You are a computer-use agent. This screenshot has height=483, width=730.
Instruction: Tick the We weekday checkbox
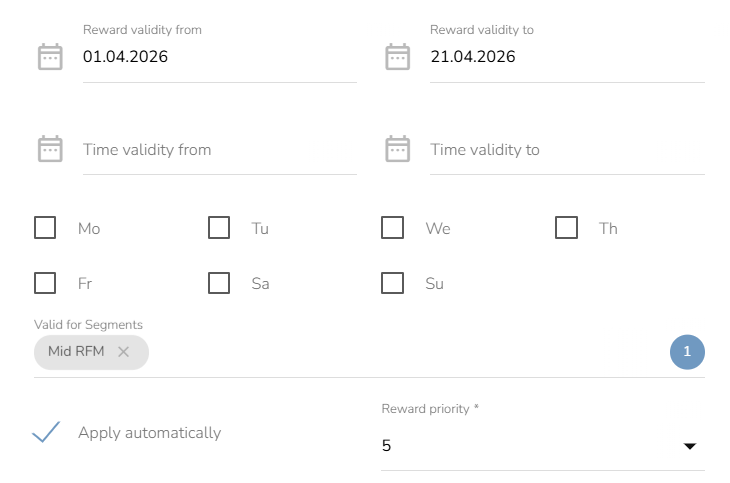tap(392, 227)
